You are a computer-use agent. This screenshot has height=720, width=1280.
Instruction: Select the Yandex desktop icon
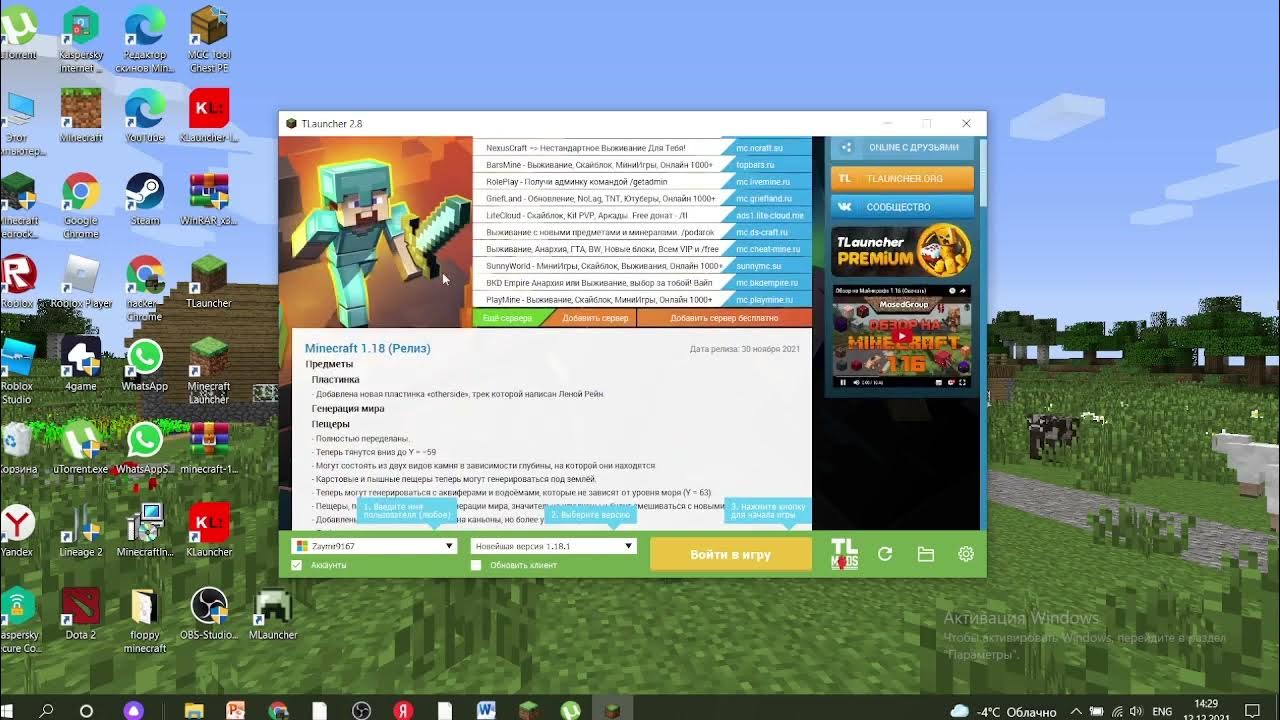[x=17, y=531]
